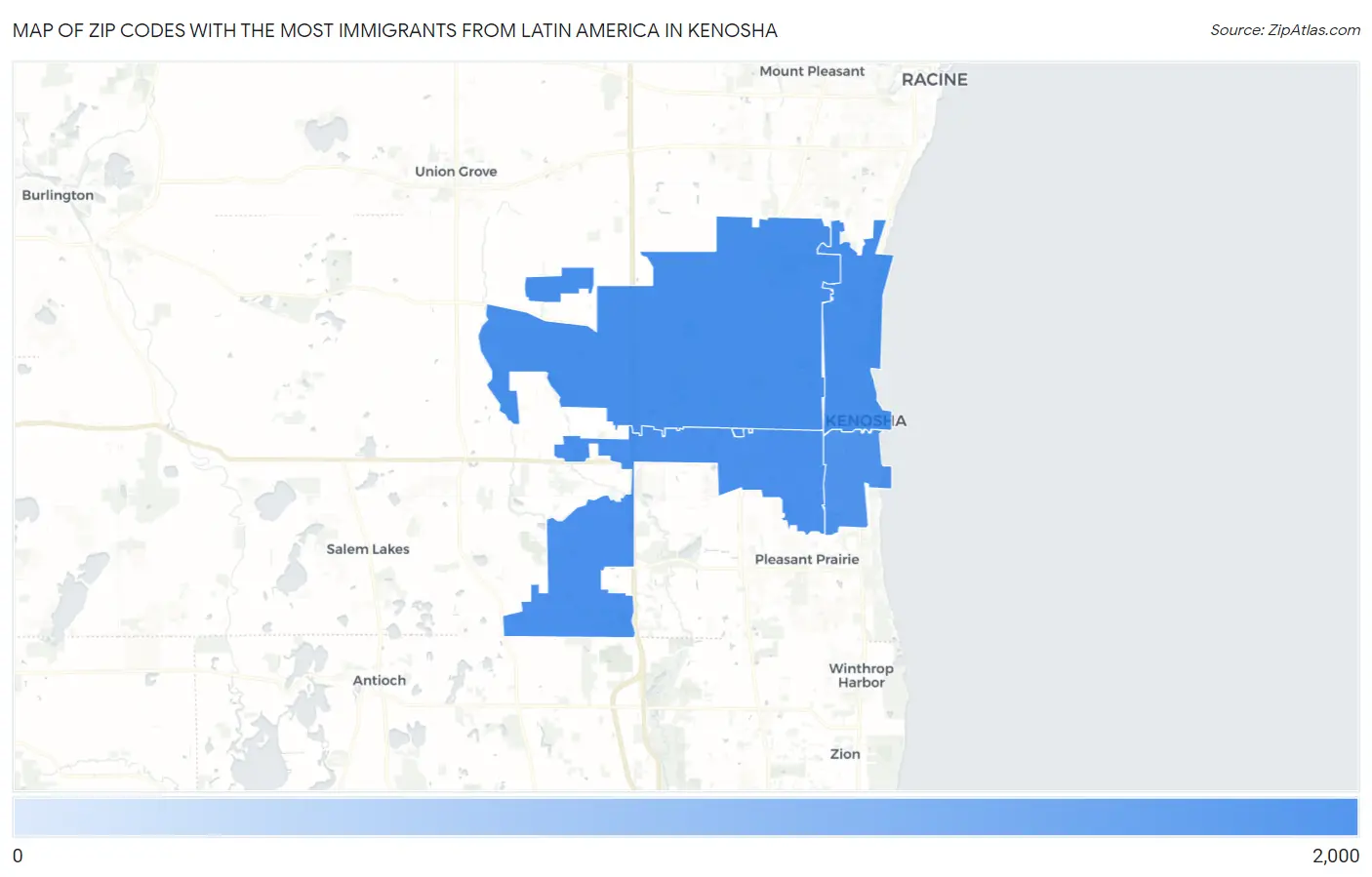Screen dimensions: 1372x877
Task: Click the Zion map label
Action: [x=845, y=754]
